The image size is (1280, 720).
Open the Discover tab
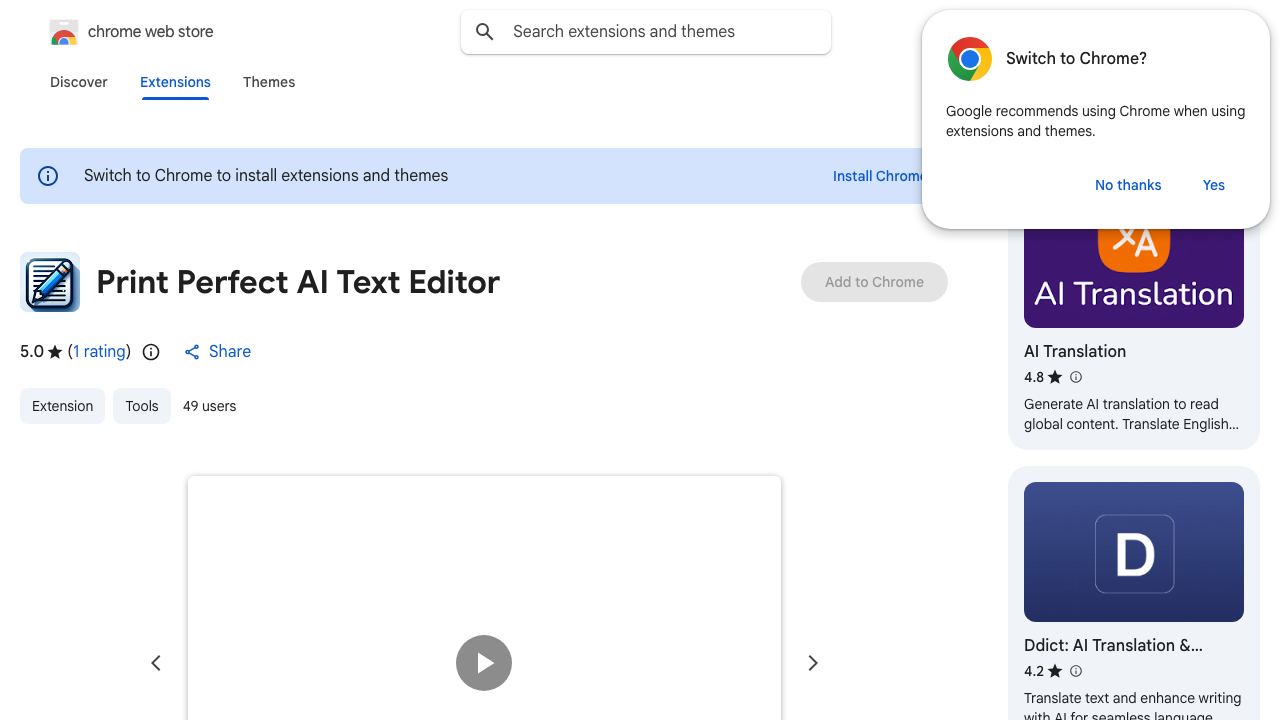(x=79, y=82)
